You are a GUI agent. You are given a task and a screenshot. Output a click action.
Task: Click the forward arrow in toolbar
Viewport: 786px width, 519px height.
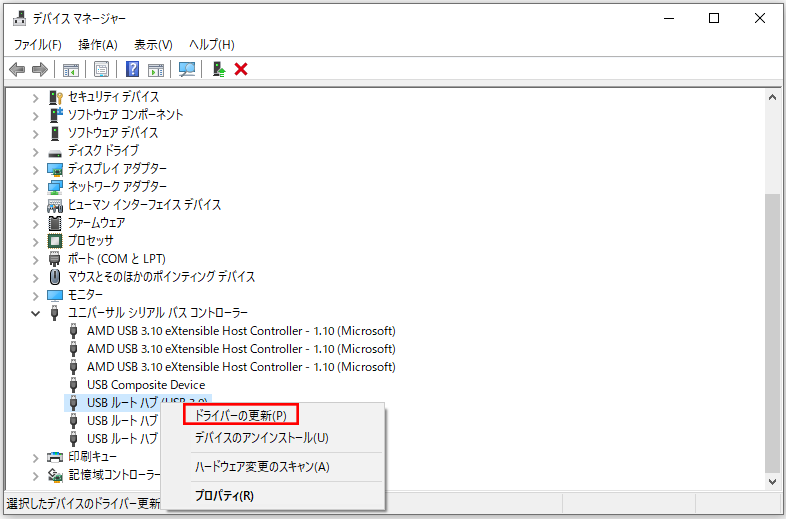click(x=40, y=69)
